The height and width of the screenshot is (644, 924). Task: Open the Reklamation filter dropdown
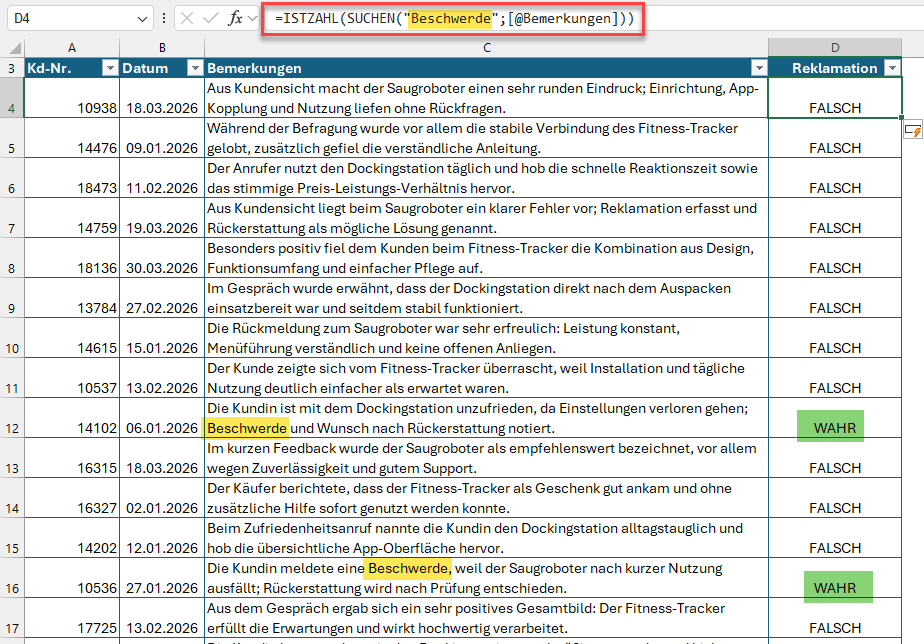(x=893, y=68)
